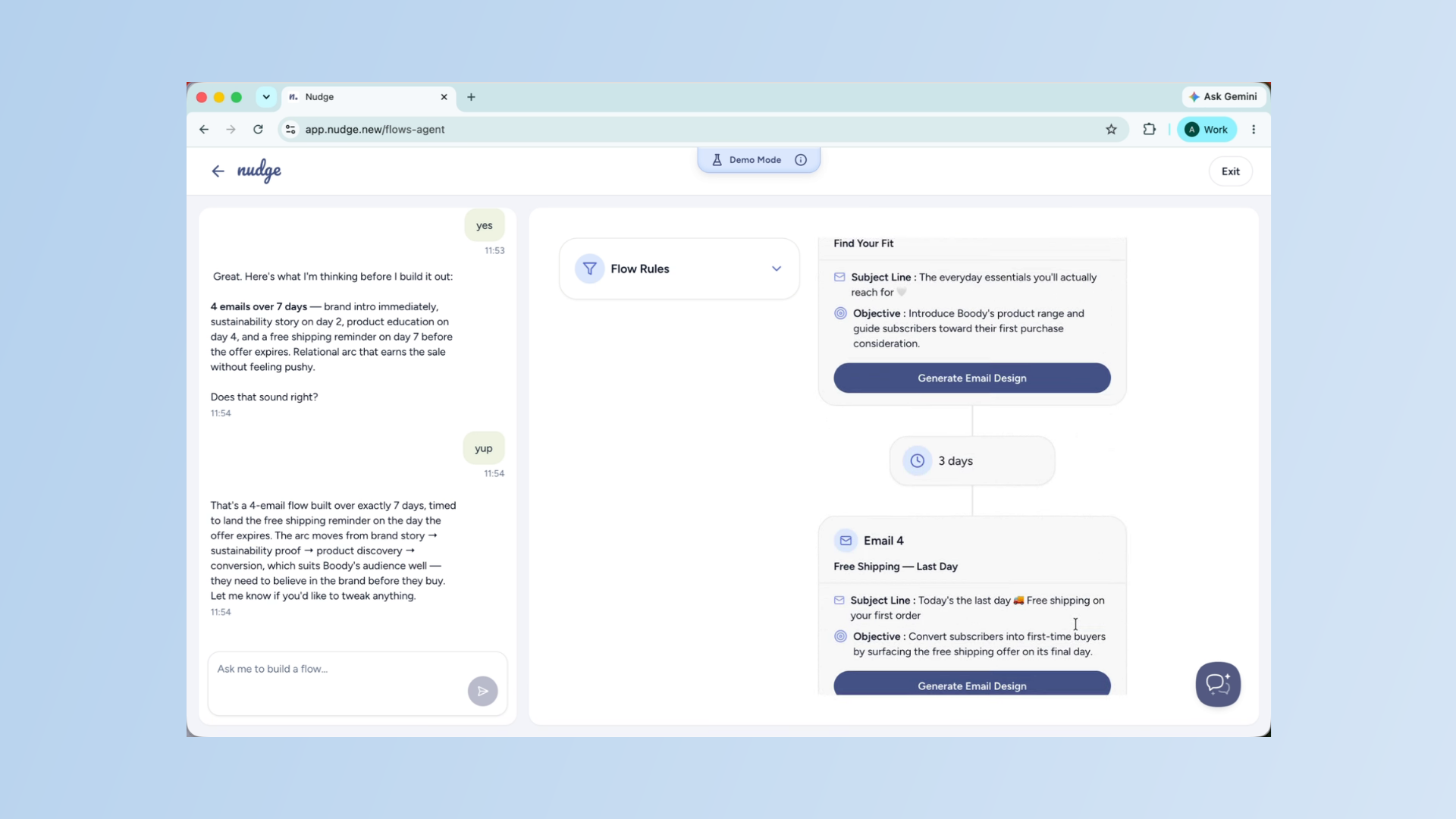The image size is (1456, 819).
Task: Select the Nudge browser tab
Action: 369,97
